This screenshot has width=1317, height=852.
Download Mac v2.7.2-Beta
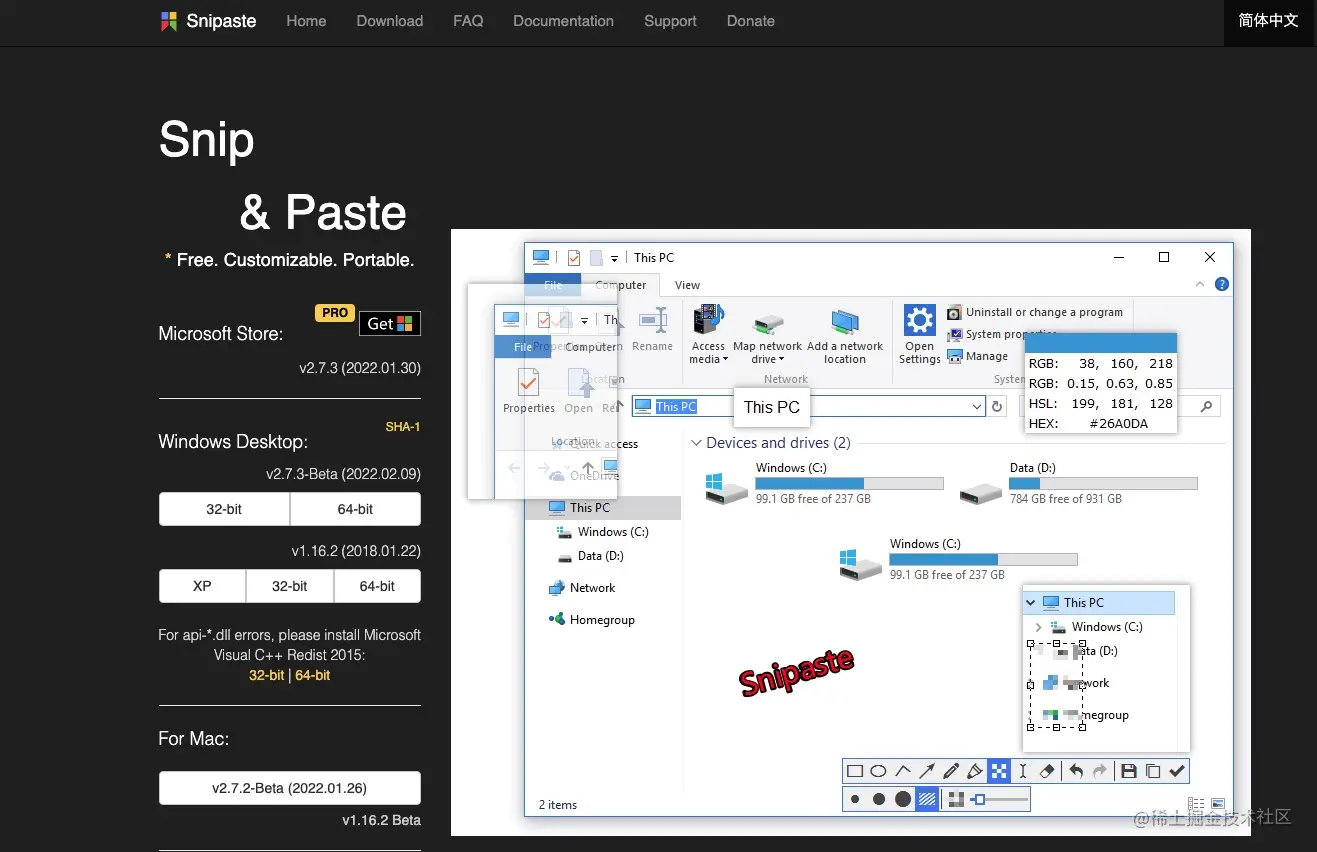[290, 788]
